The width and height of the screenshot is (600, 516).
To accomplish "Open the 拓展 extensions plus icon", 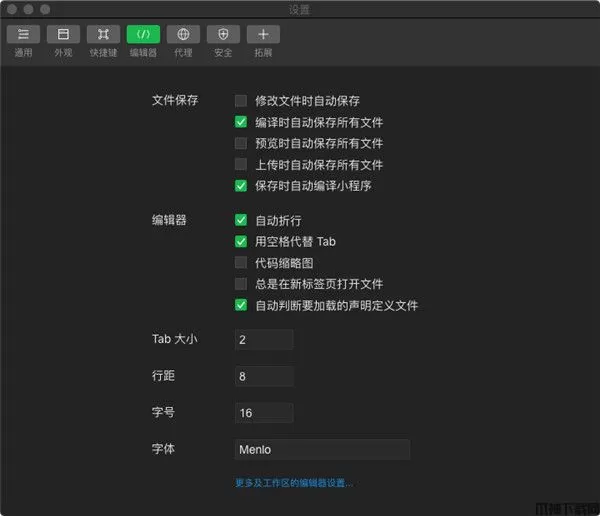I will point(263,34).
